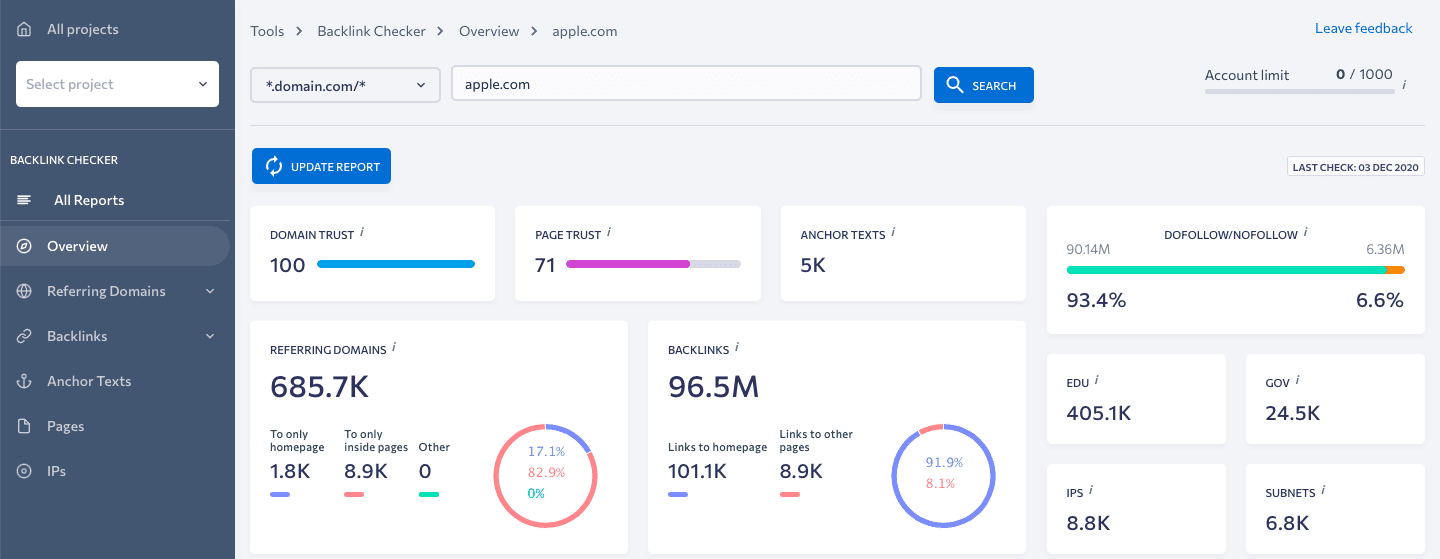Viewport: 1440px width, 559px height.
Task: Click the Subnets info icon
Action: 1323,490
